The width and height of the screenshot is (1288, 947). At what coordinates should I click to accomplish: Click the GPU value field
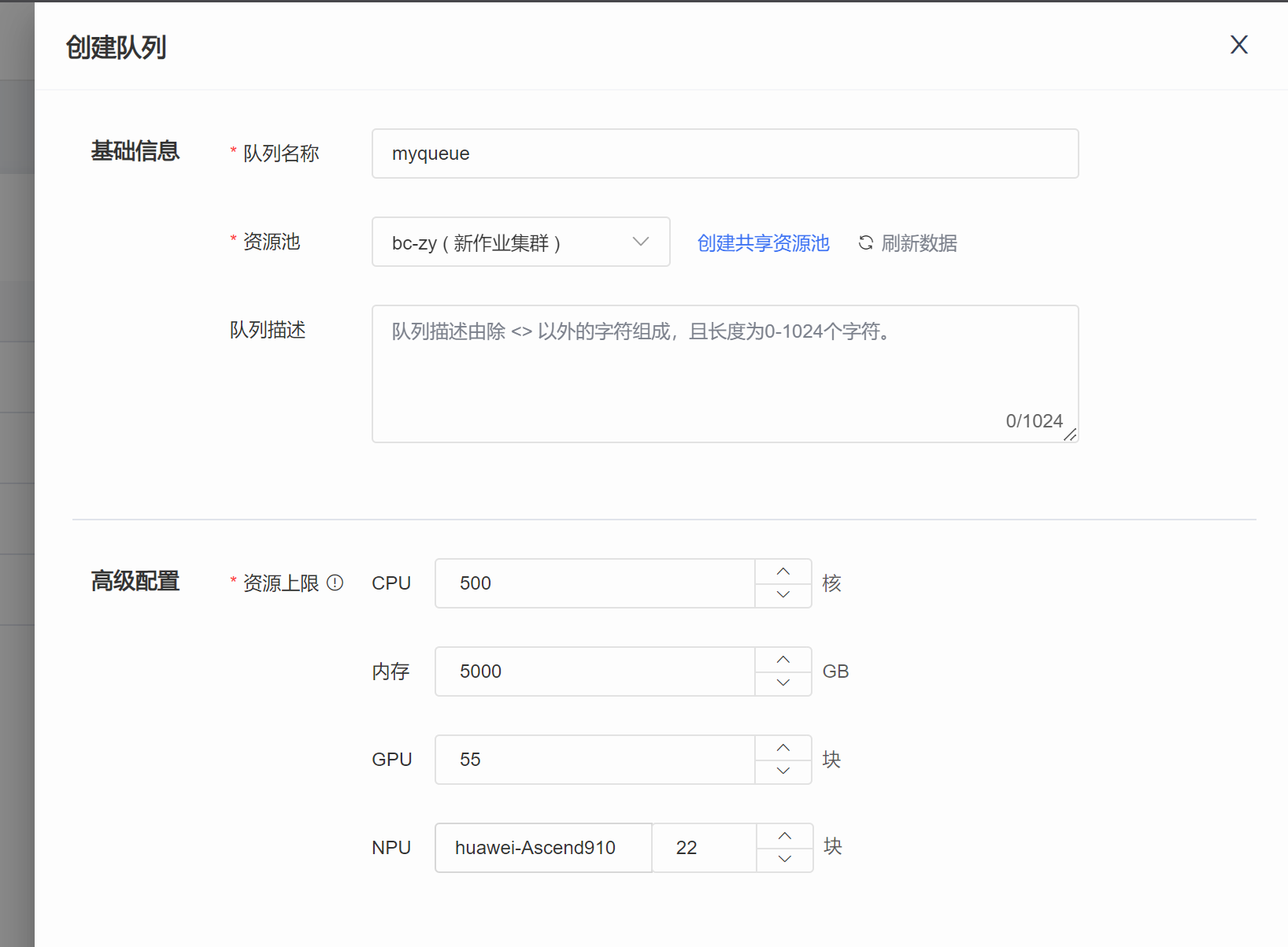[594, 760]
